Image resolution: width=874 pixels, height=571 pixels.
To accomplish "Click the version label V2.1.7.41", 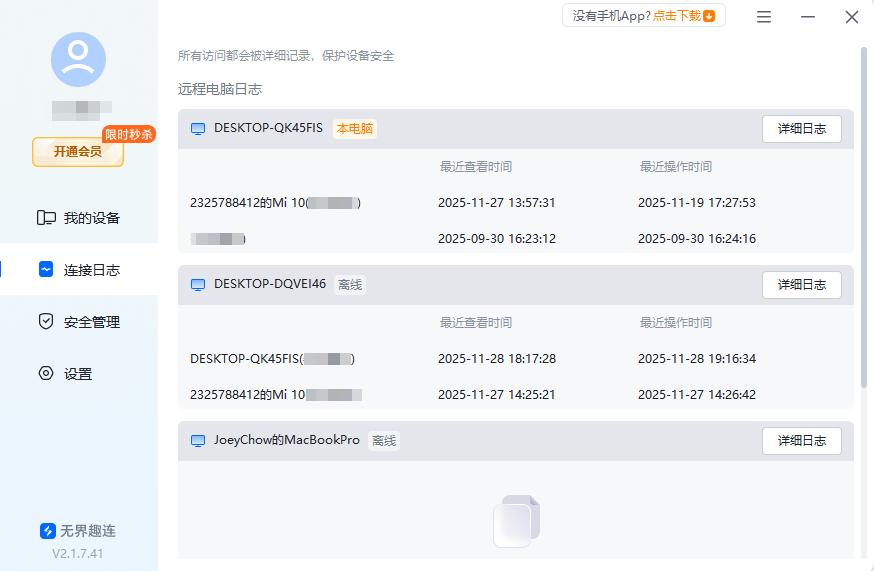I will pos(77,554).
